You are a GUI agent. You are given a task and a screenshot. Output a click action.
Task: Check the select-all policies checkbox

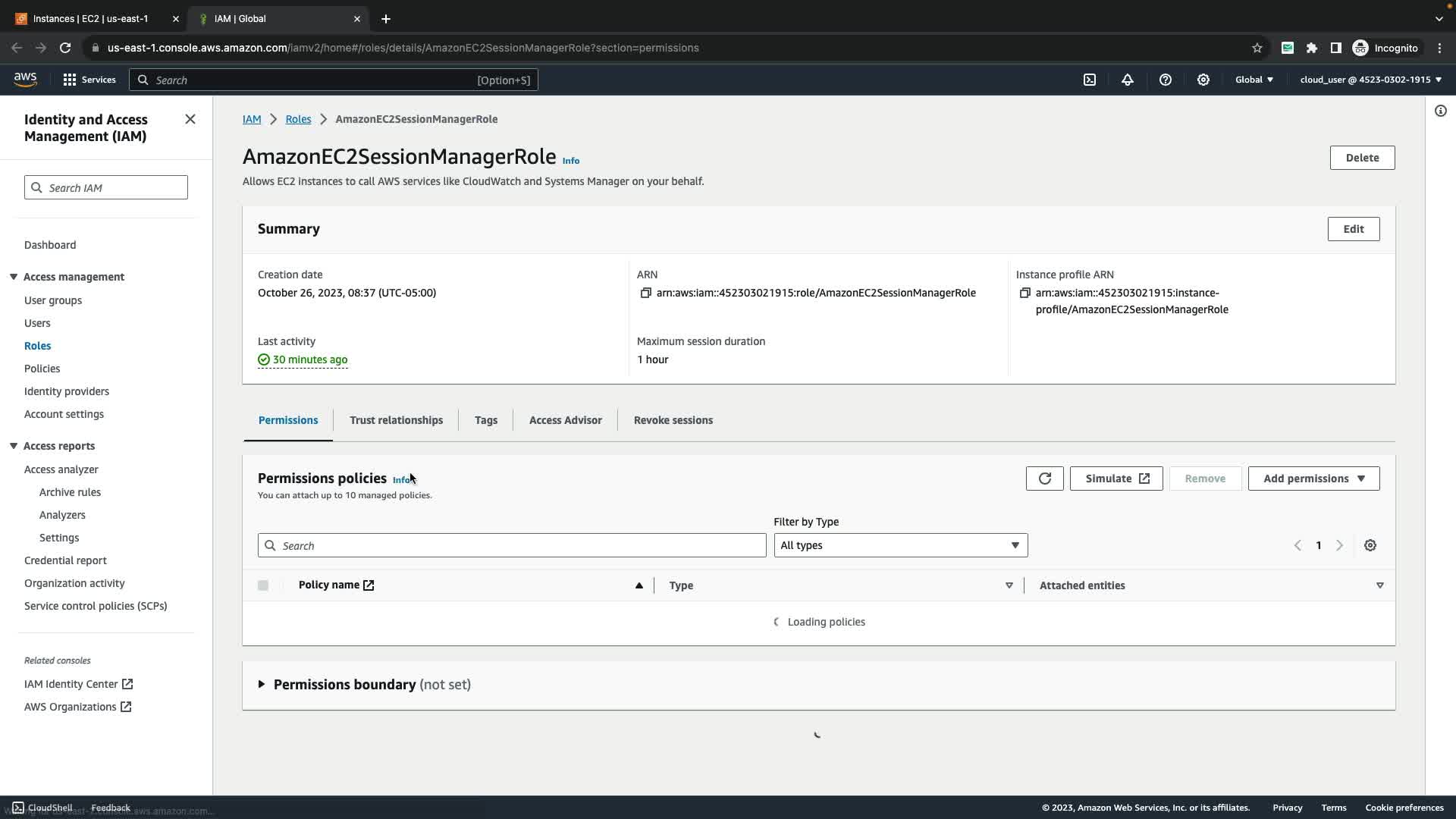[x=263, y=585]
